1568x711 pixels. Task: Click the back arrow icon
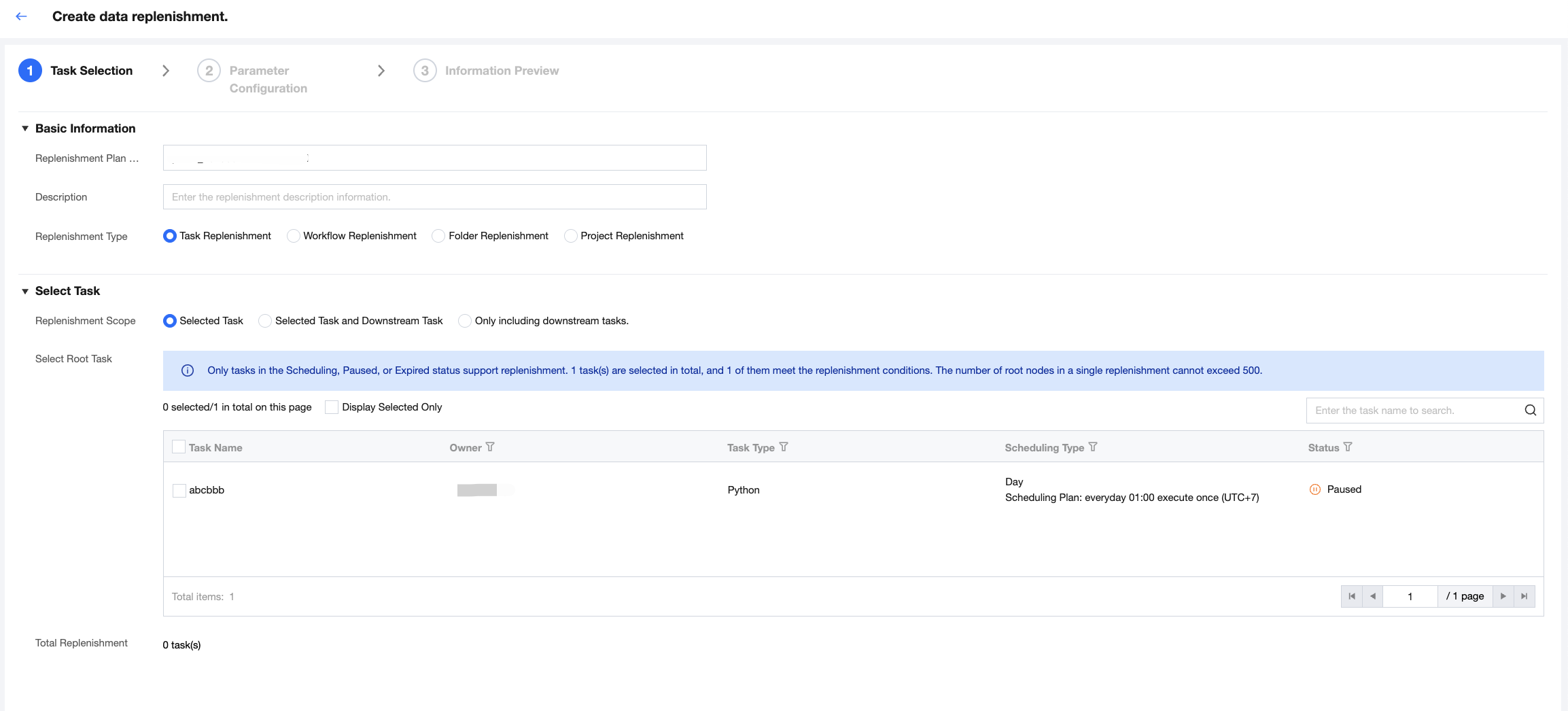coord(21,16)
